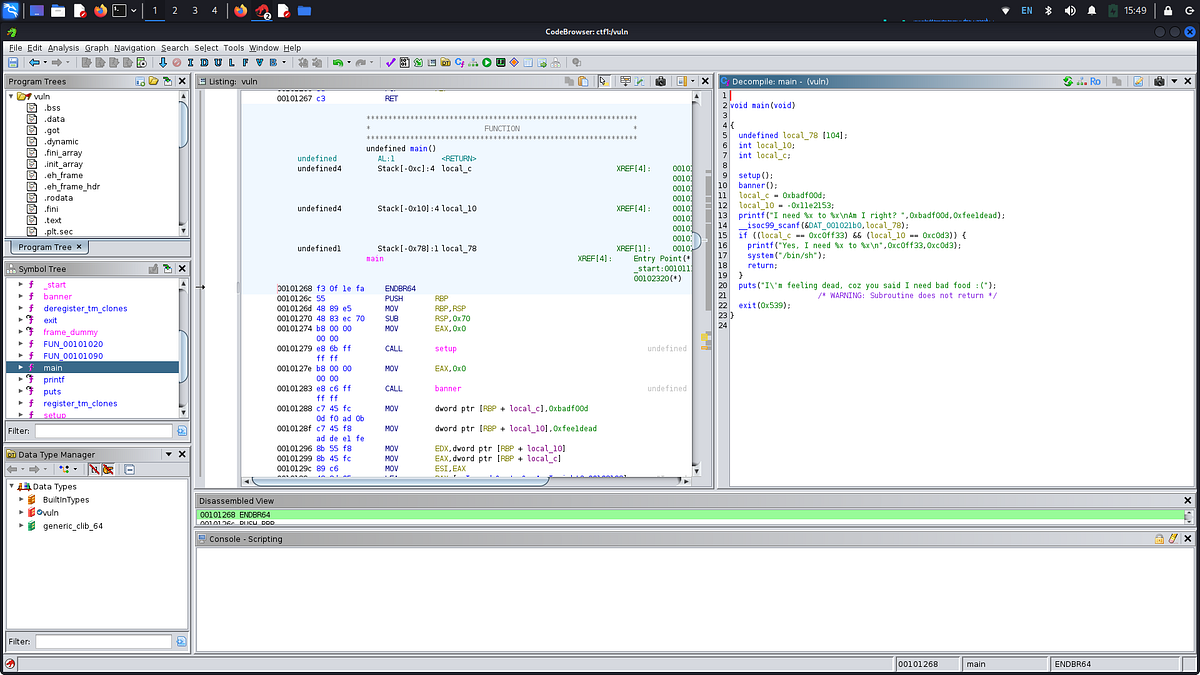Click the green Undo arrow icon

pos(339,63)
